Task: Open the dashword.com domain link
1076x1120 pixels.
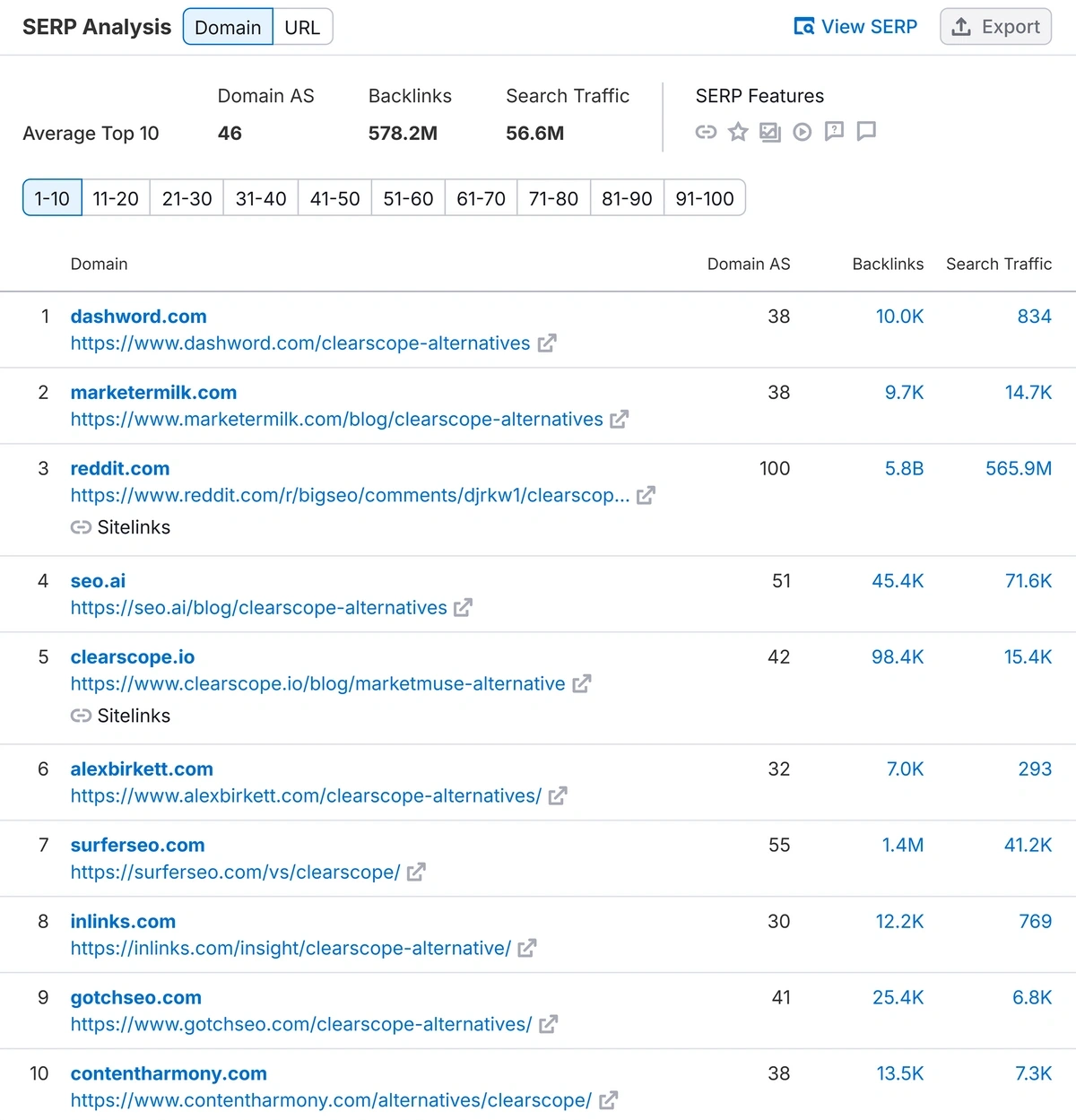Action: 139,317
